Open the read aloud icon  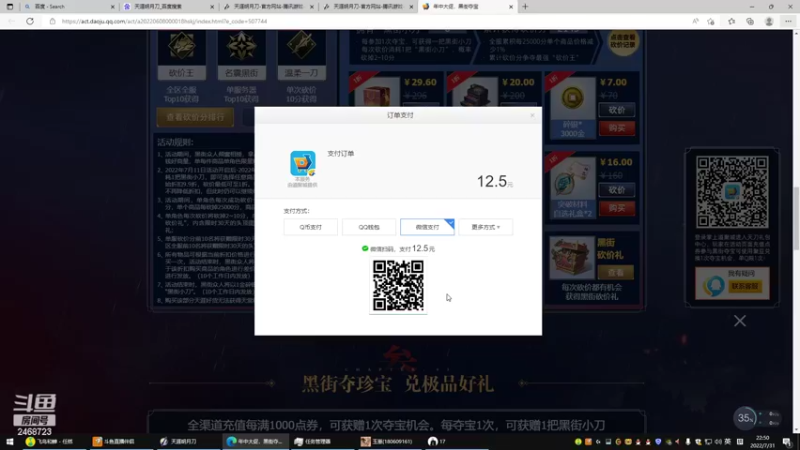(x=695, y=21)
